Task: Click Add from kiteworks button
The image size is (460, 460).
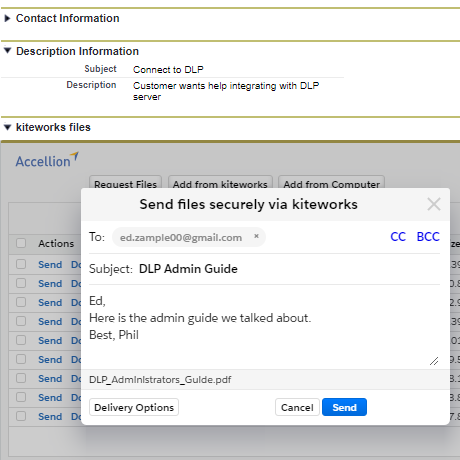Action: (220, 182)
